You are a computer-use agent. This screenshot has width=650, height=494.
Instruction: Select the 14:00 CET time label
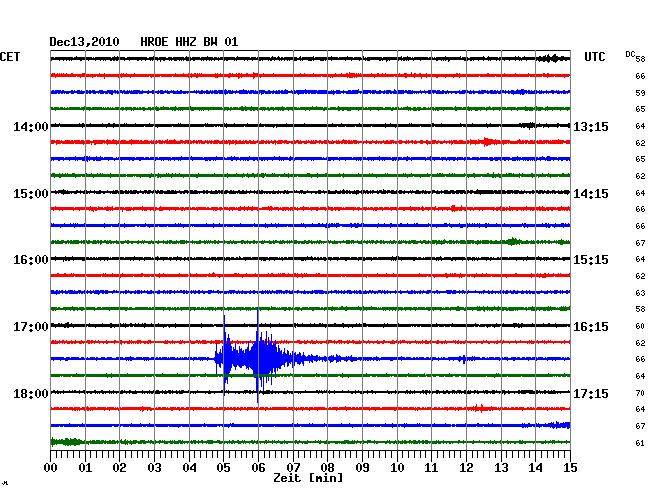31,126
